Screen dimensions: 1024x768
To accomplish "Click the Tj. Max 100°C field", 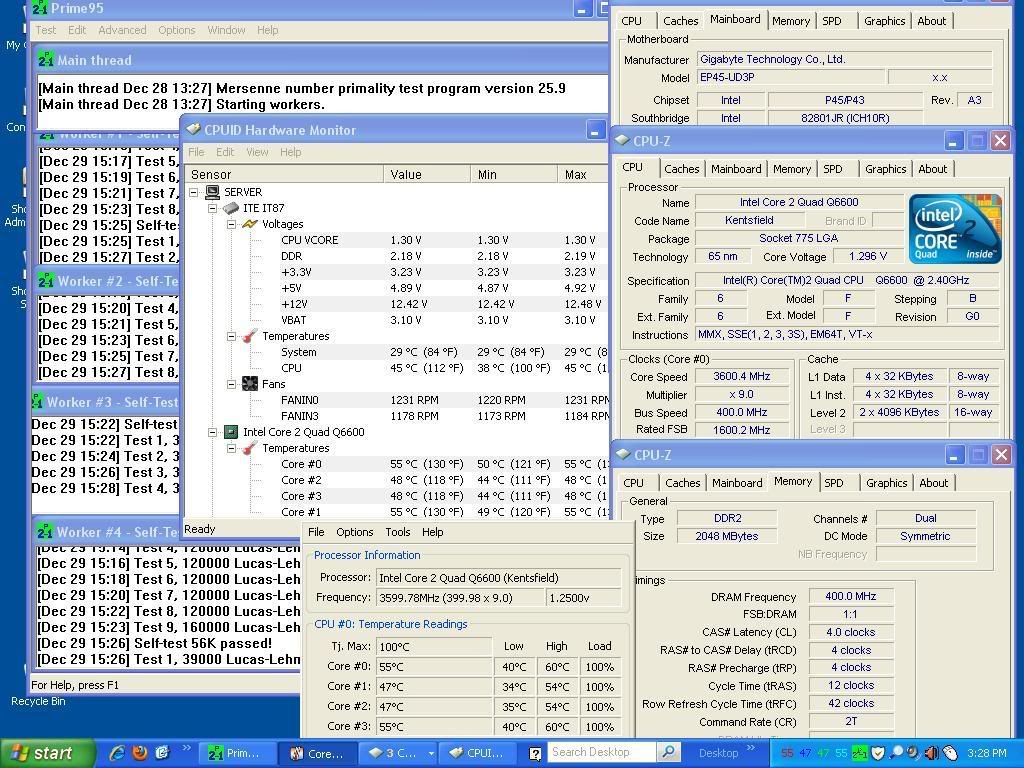I will click(x=434, y=647).
